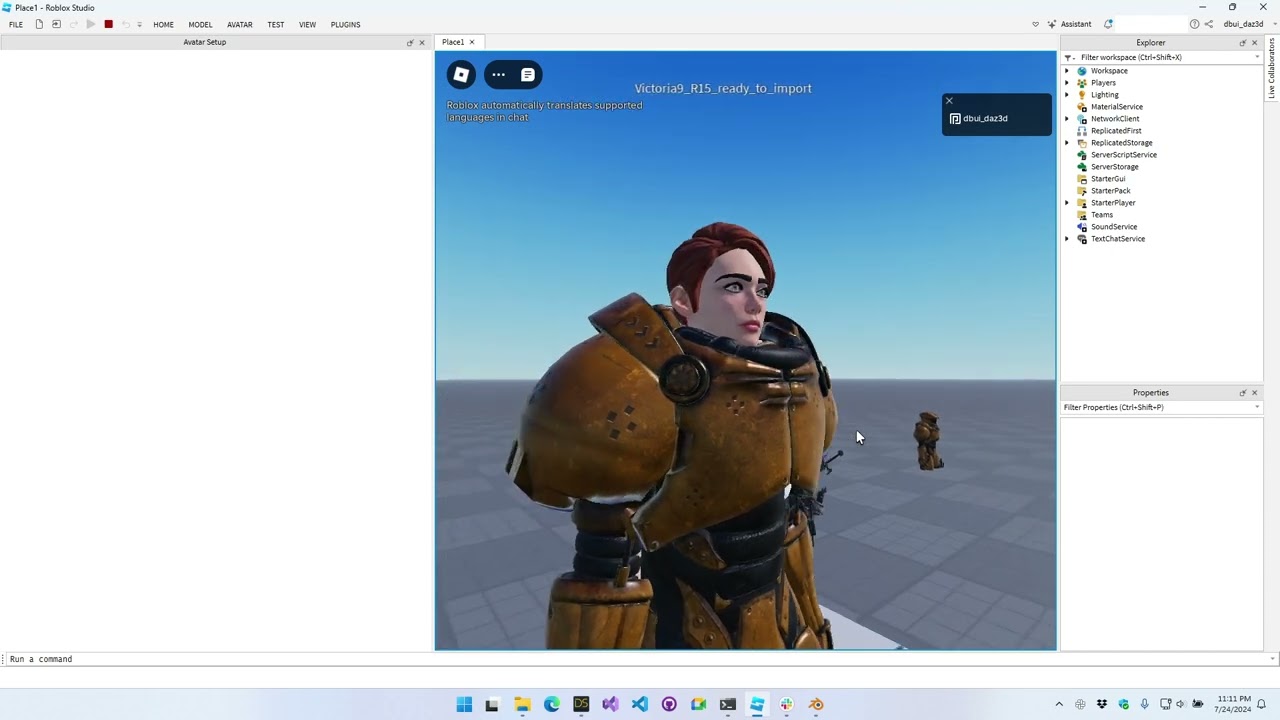Select ReplicatedFirst in Explorer
This screenshot has height=720, width=1280.
(1115, 131)
